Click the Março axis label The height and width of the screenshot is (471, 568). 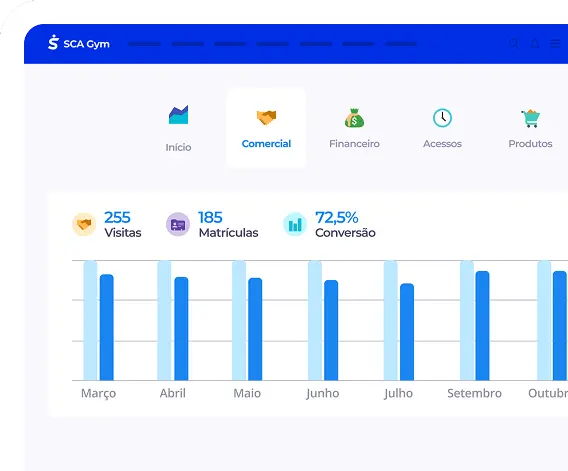99,393
